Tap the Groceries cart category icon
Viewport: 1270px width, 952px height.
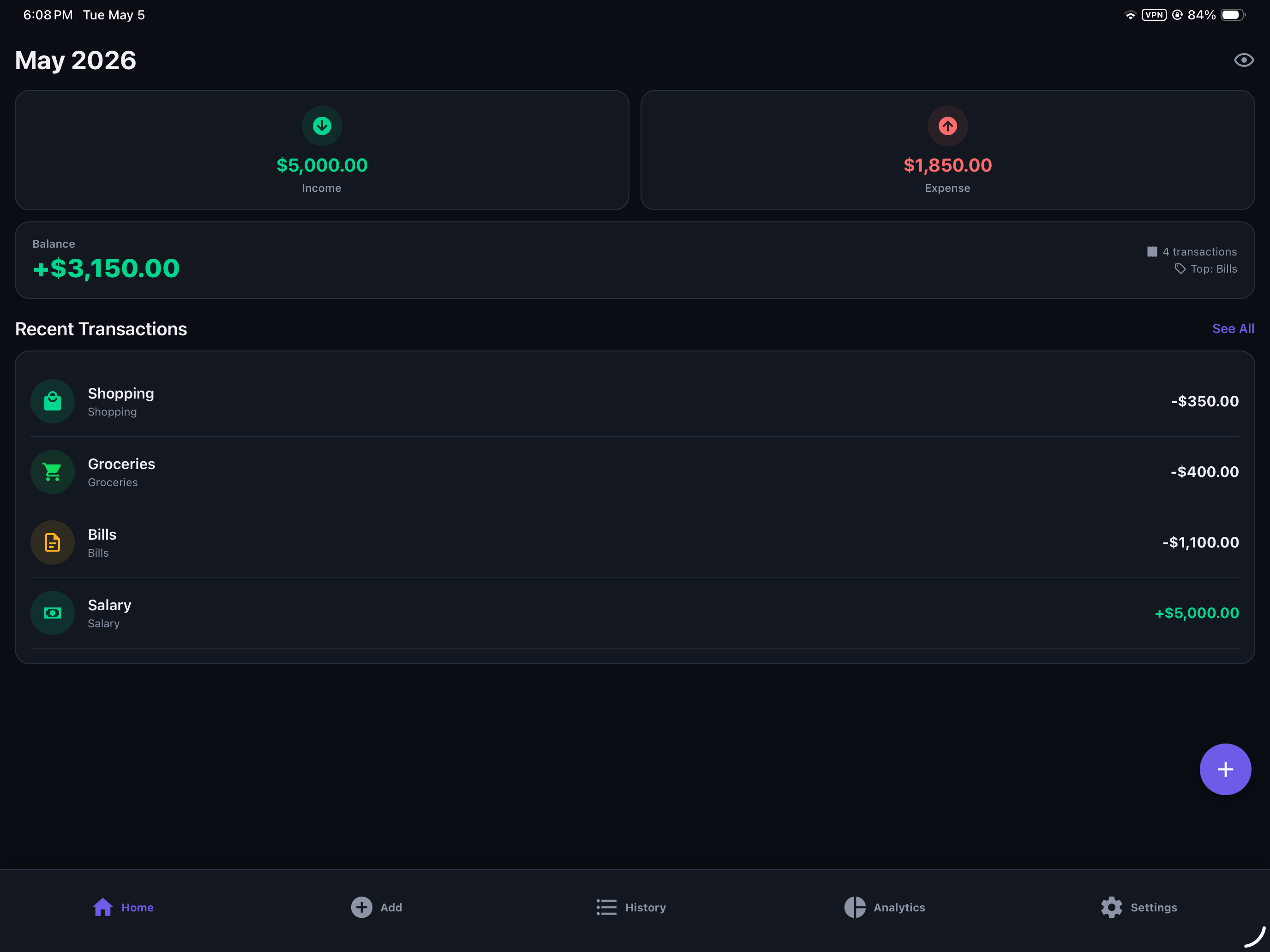(52, 472)
